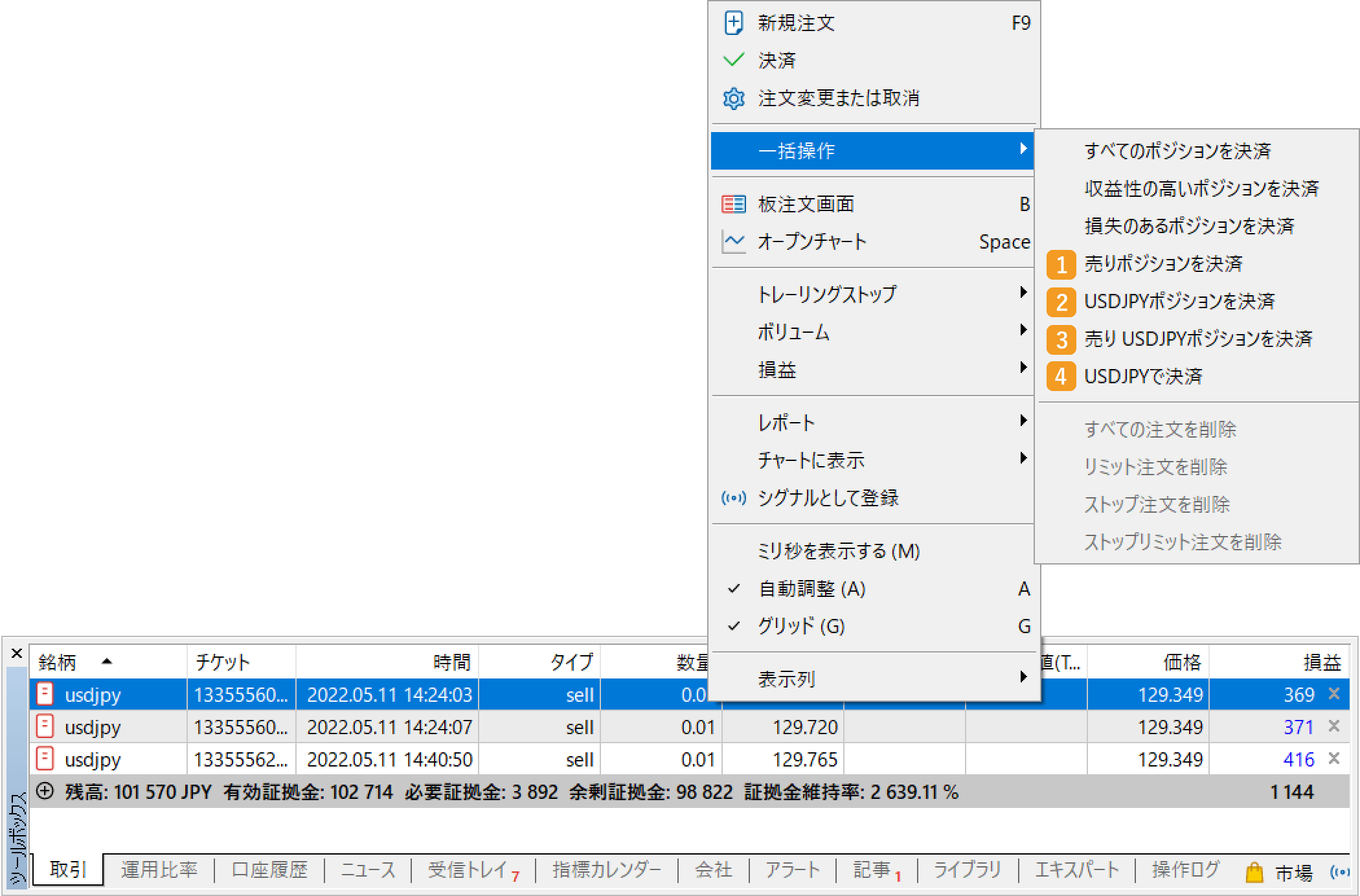Choose 新規注文 from the context menu

(x=874, y=23)
